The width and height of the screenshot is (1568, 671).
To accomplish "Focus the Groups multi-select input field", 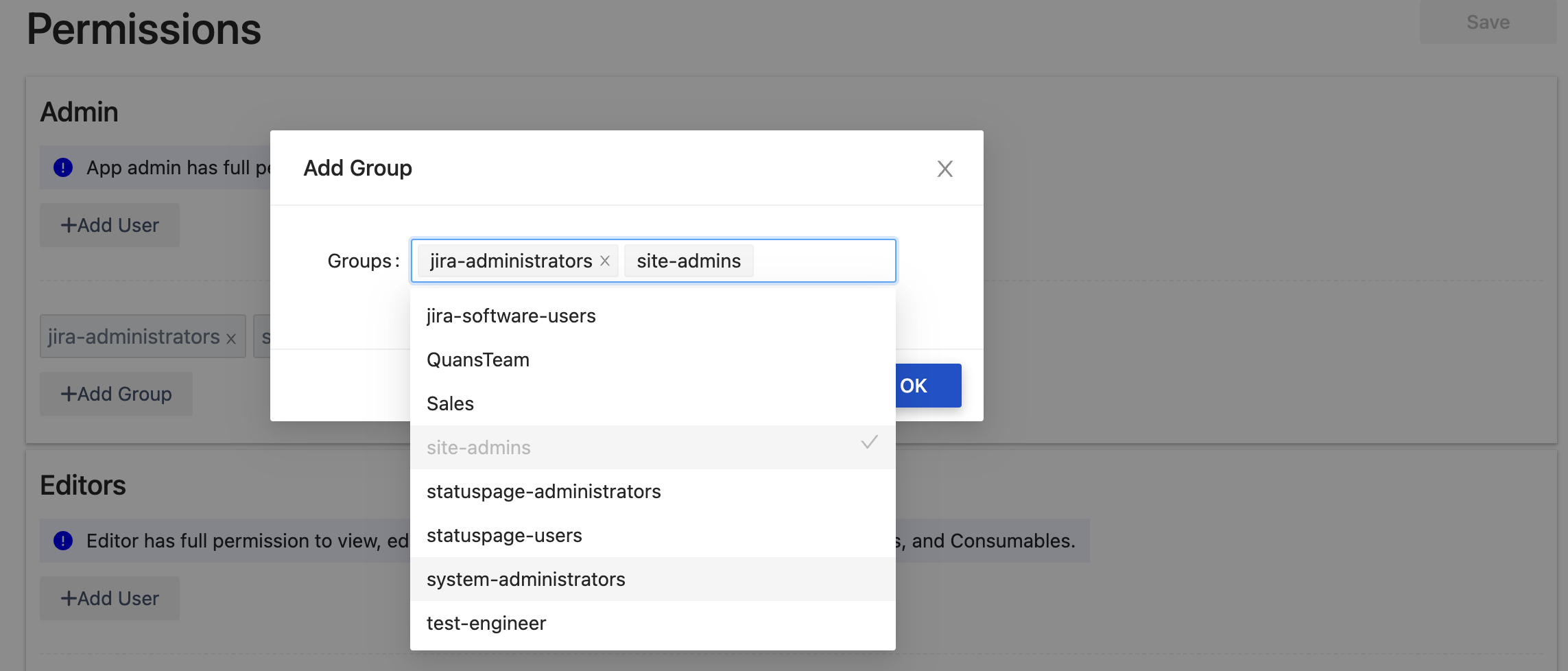I will click(x=823, y=261).
